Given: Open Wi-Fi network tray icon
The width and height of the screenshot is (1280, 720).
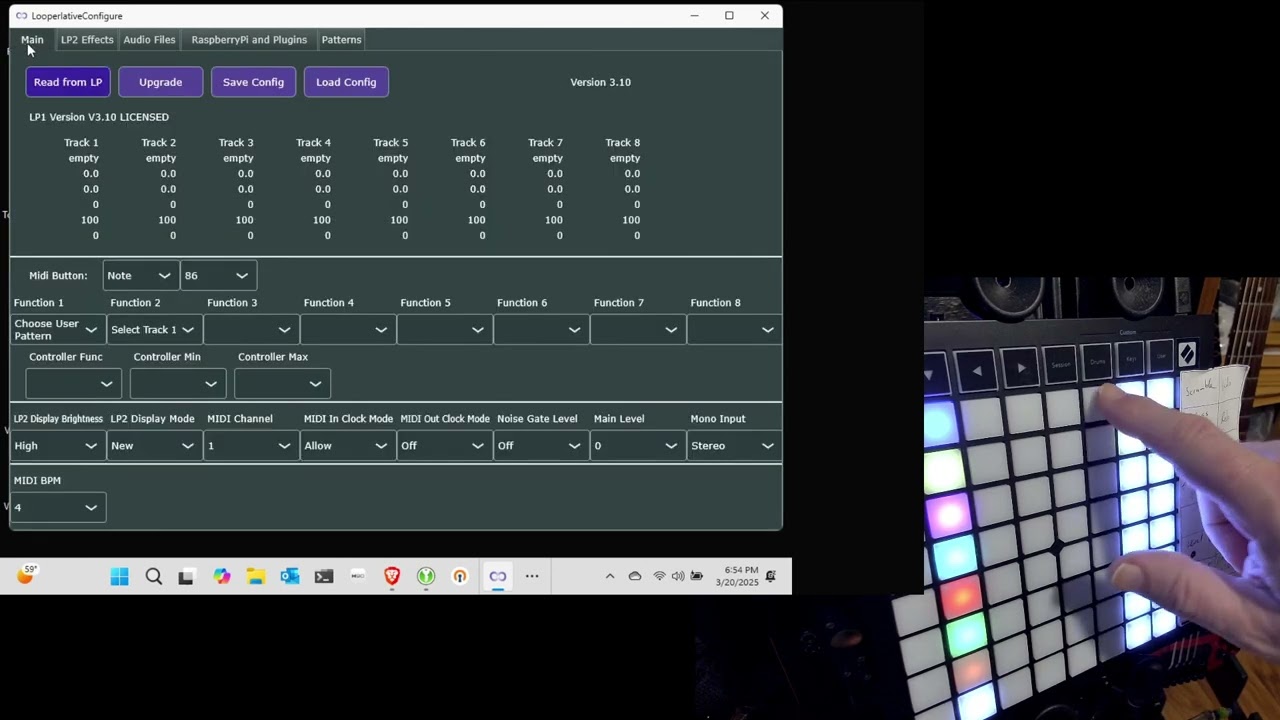Looking at the screenshot, I should click(x=659, y=576).
